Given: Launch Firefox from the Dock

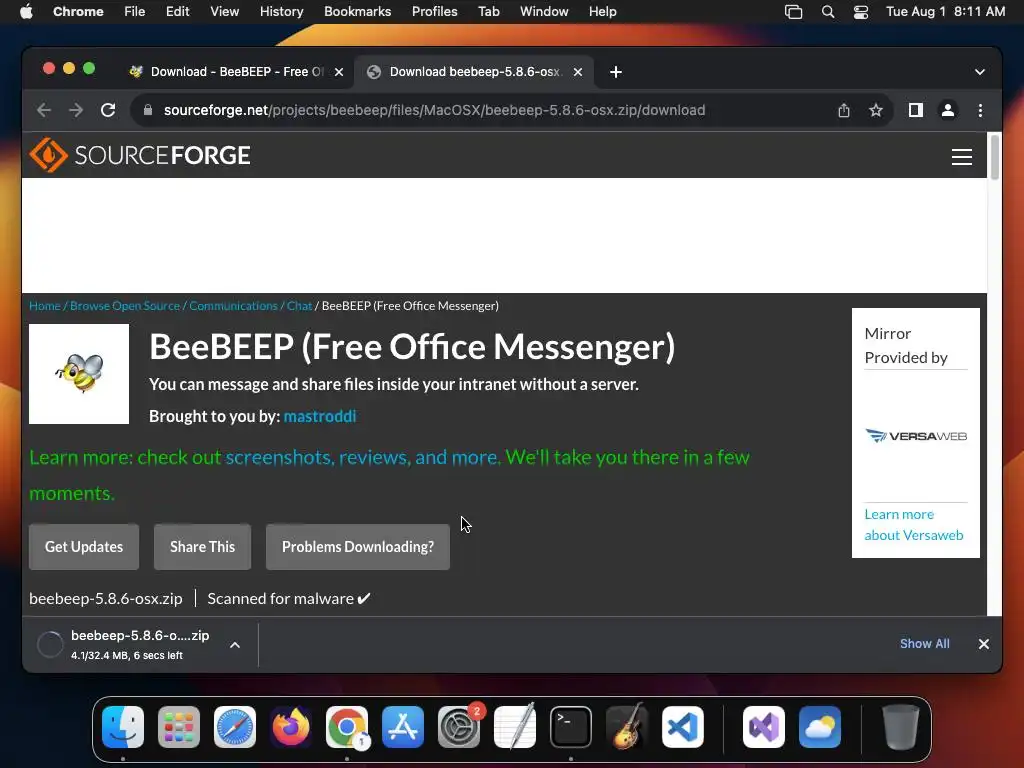Looking at the screenshot, I should tap(291, 727).
